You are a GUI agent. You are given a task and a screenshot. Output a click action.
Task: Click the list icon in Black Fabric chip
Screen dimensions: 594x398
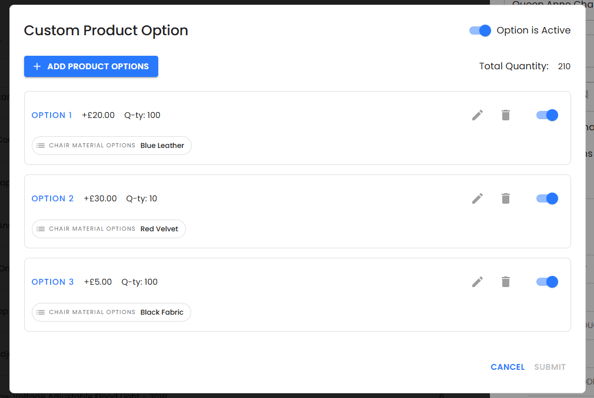point(41,312)
